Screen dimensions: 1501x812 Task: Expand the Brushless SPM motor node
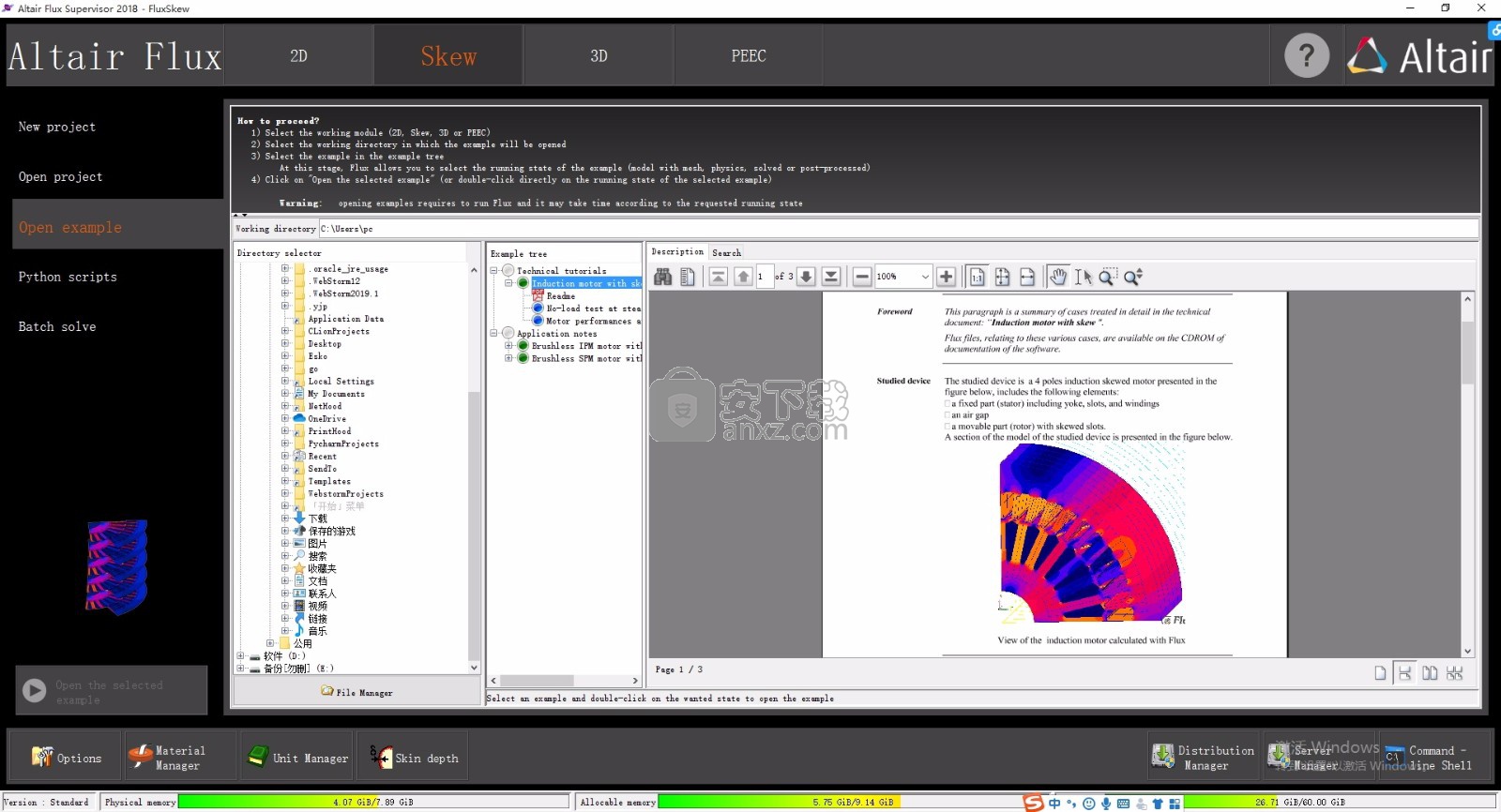tap(509, 358)
